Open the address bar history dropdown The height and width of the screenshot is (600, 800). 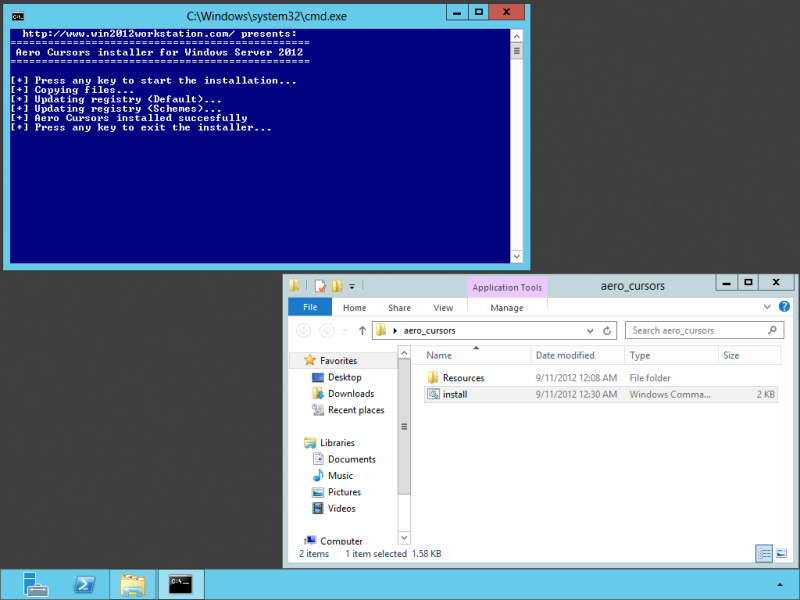590,331
